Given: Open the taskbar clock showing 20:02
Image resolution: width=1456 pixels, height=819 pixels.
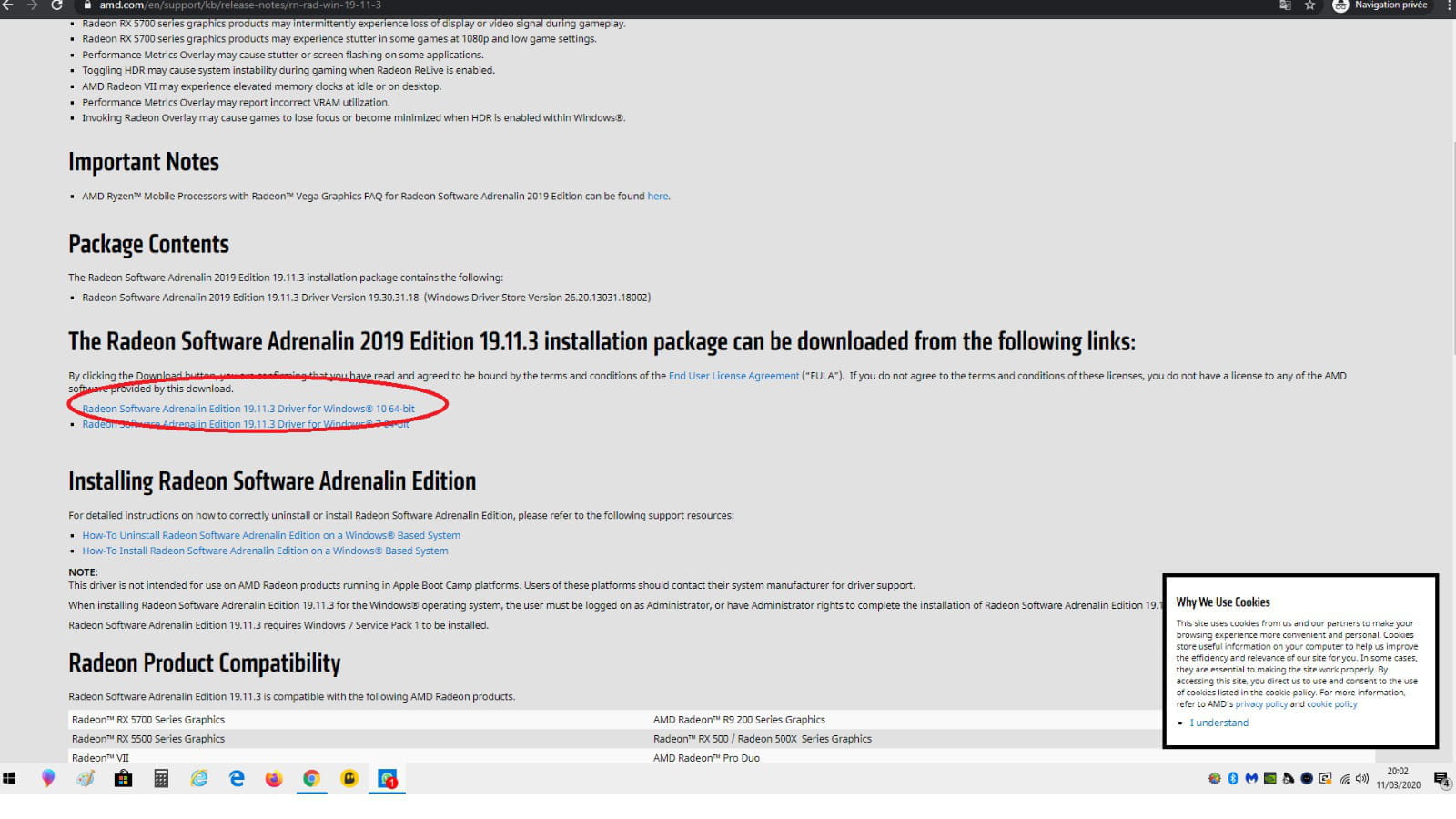Looking at the screenshot, I should 1398,778.
